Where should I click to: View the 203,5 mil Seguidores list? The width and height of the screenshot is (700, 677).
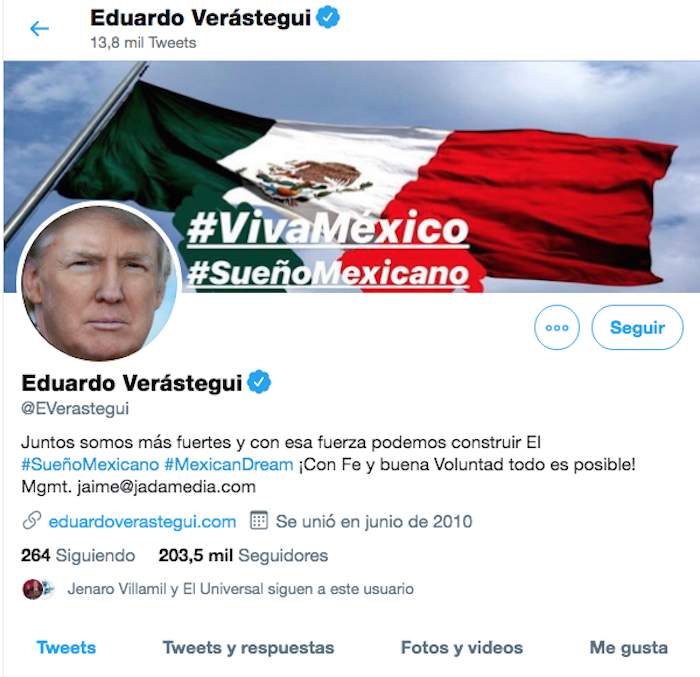click(x=243, y=555)
